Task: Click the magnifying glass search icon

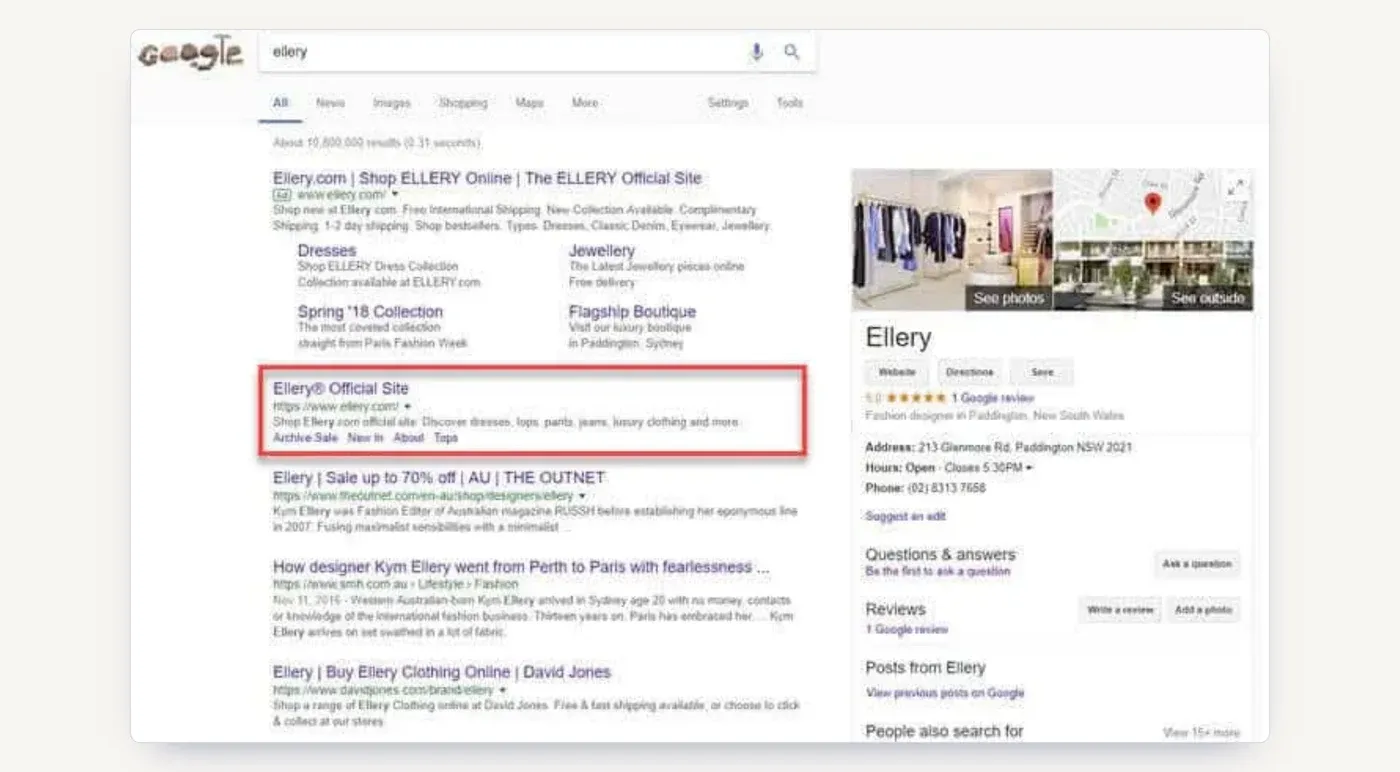Action: tap(792, 52)
